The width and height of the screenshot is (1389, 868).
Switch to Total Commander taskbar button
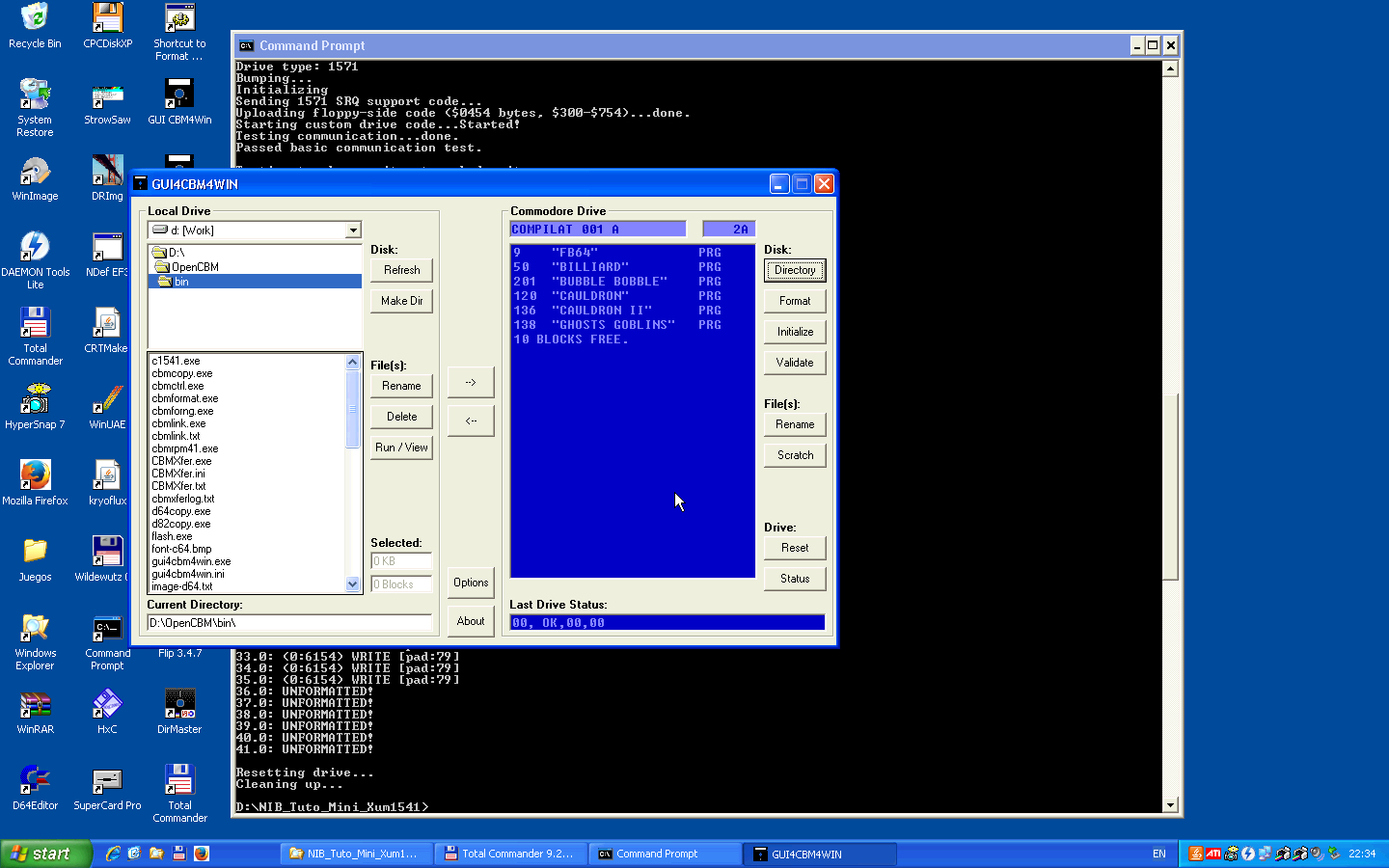coord(509,854)
